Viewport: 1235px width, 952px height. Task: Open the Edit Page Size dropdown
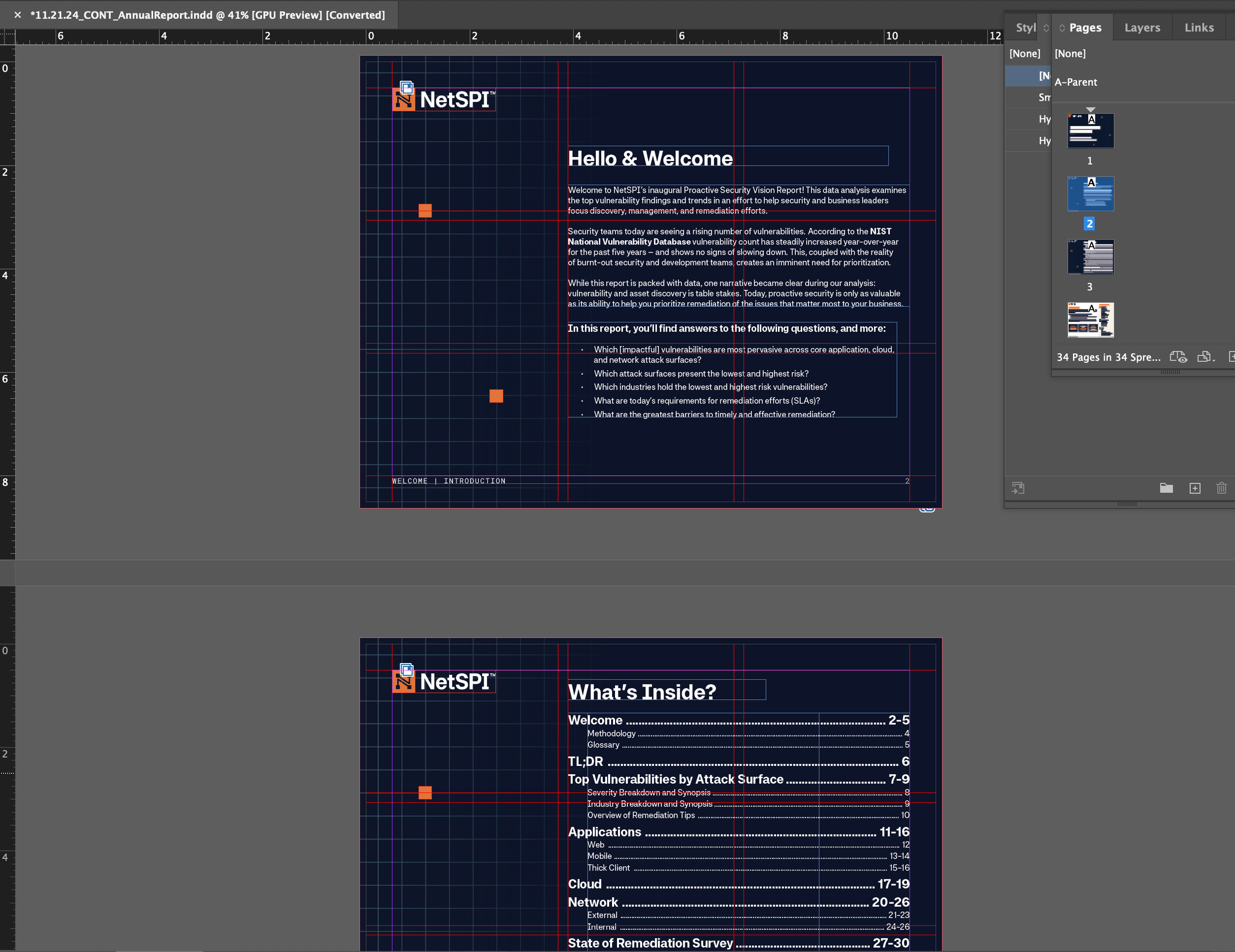click(1205, 357)
